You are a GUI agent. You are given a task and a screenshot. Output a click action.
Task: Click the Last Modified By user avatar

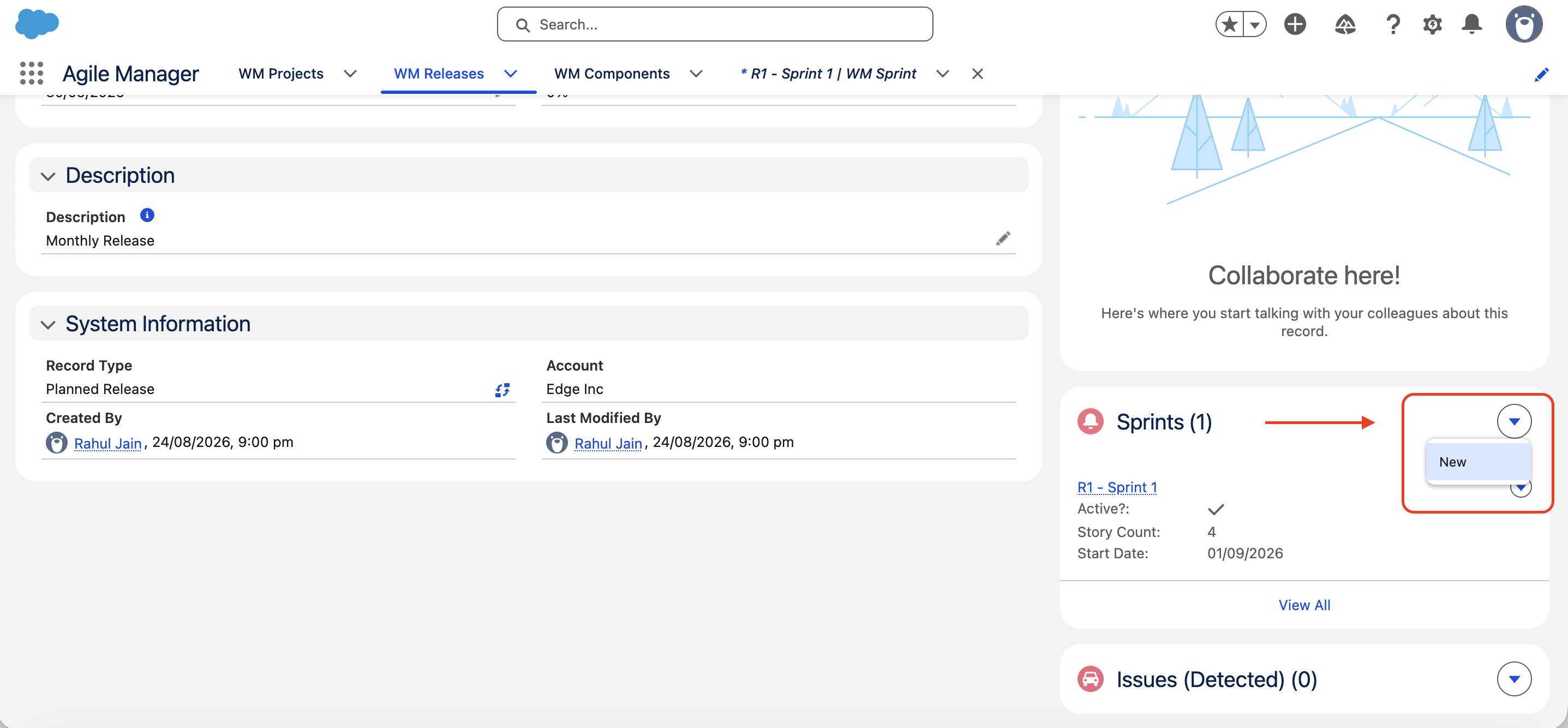pos(557,443)
